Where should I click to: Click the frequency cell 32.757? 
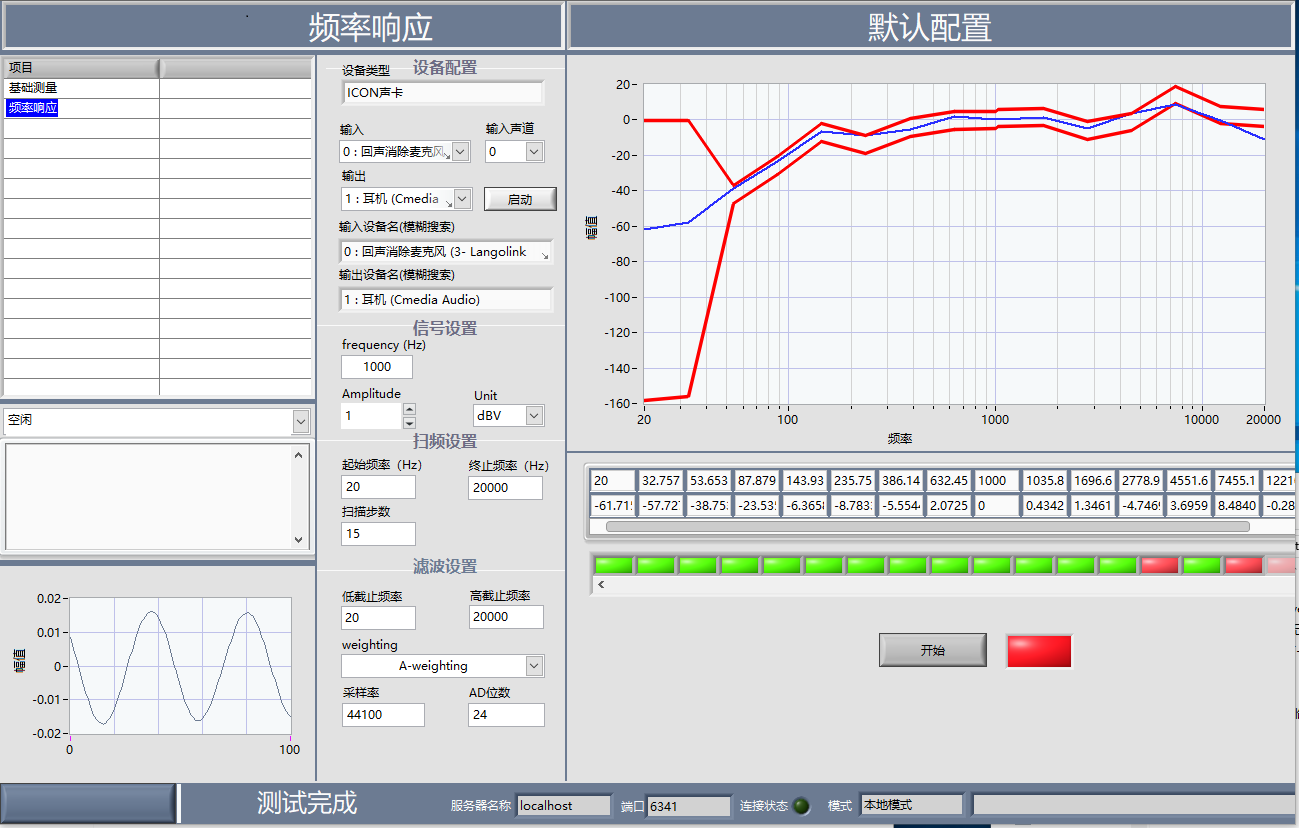(x=661, y=481)
